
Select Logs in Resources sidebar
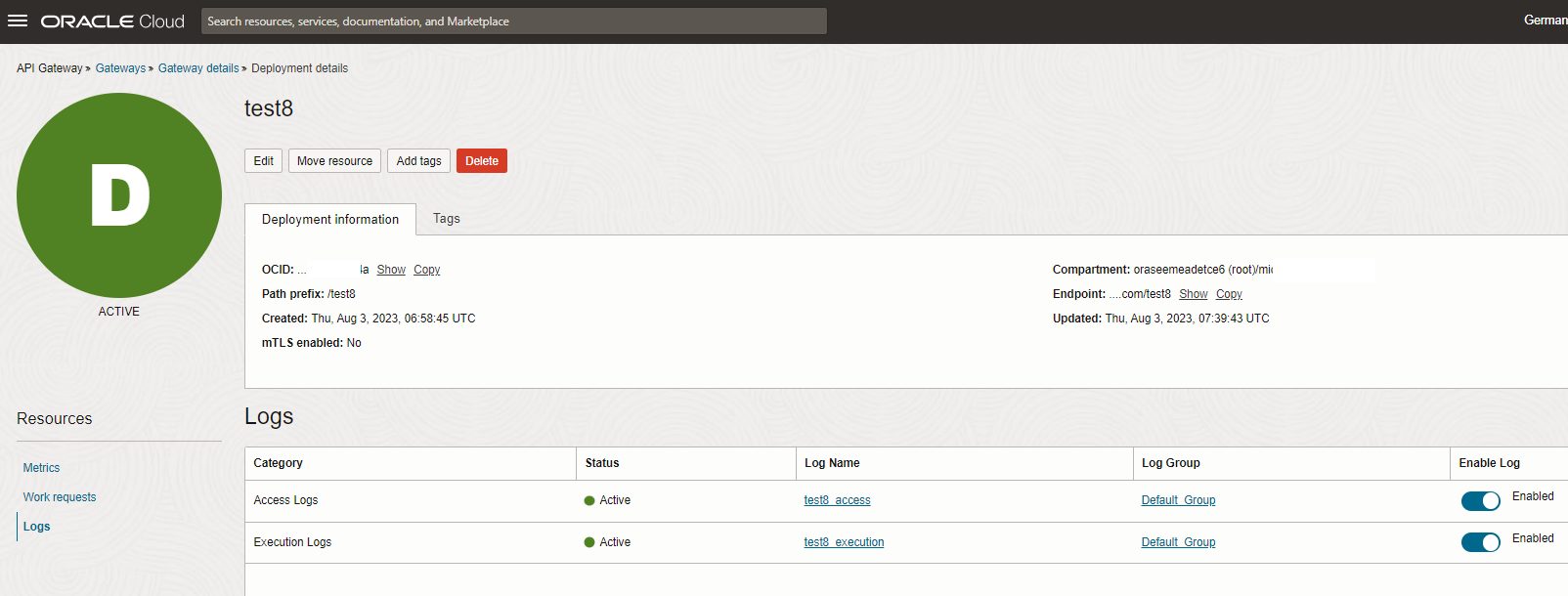pos(36,527)
